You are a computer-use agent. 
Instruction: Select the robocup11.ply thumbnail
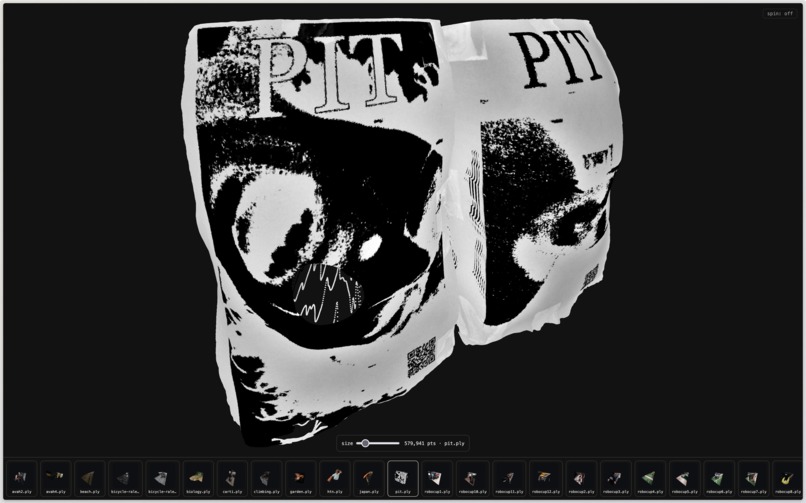pos(509,479)
